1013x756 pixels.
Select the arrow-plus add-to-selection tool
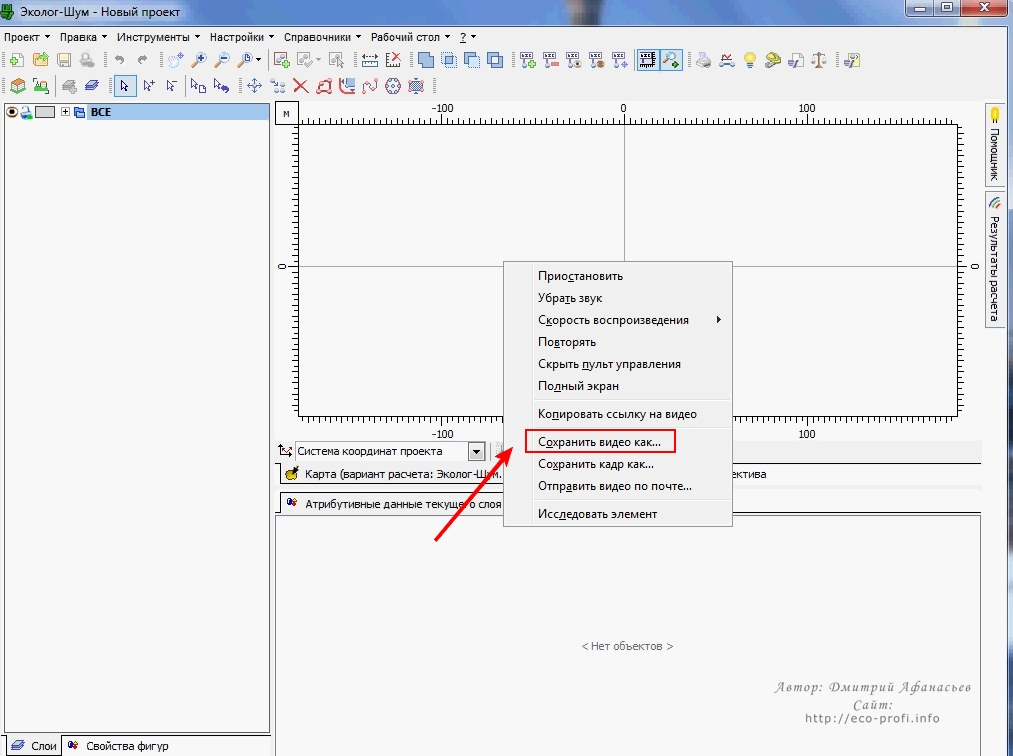[x=149, y=85]
